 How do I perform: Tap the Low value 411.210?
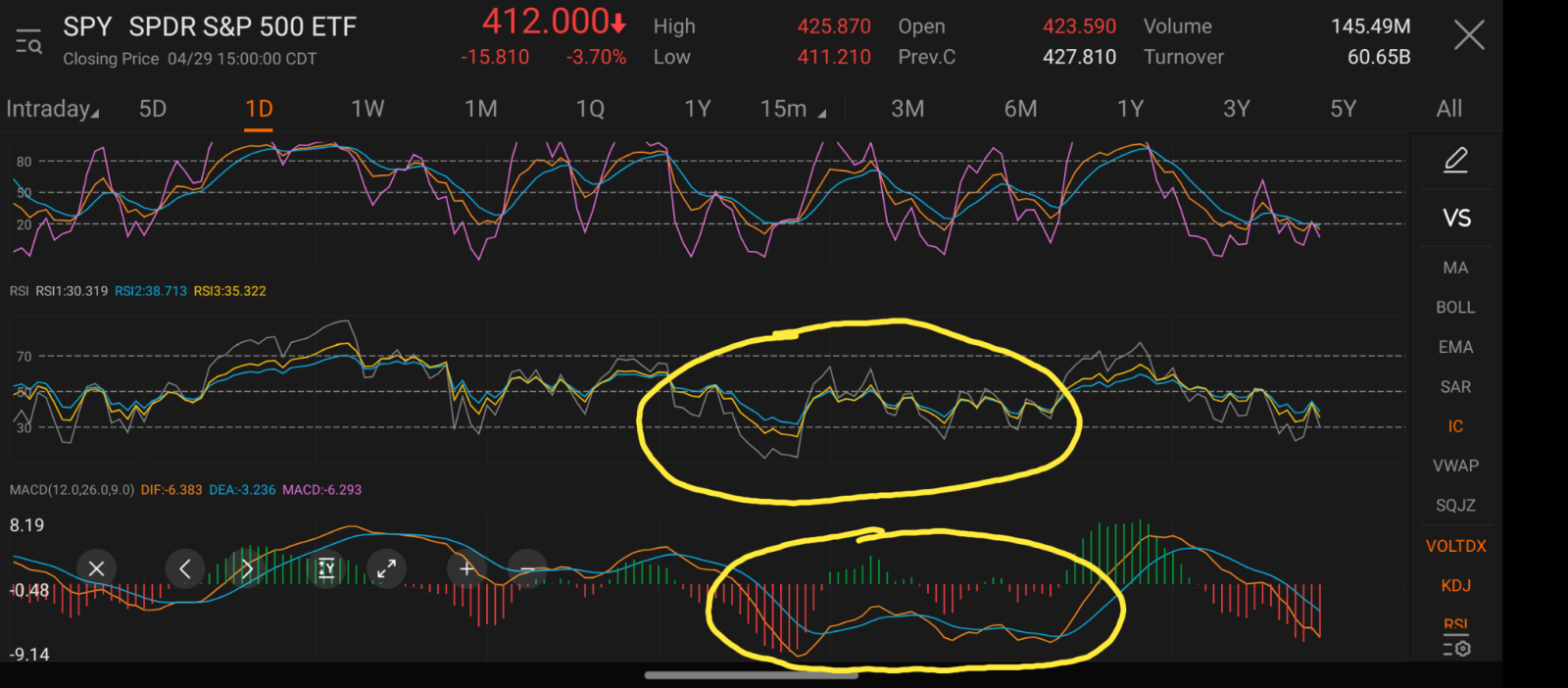[x=834, y=57]
